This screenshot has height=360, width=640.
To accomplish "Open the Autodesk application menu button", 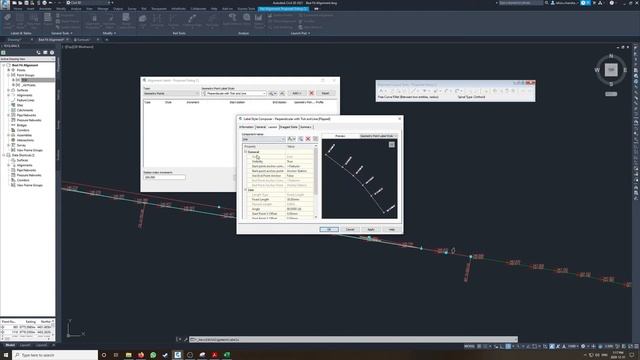I will pos(5,4).
